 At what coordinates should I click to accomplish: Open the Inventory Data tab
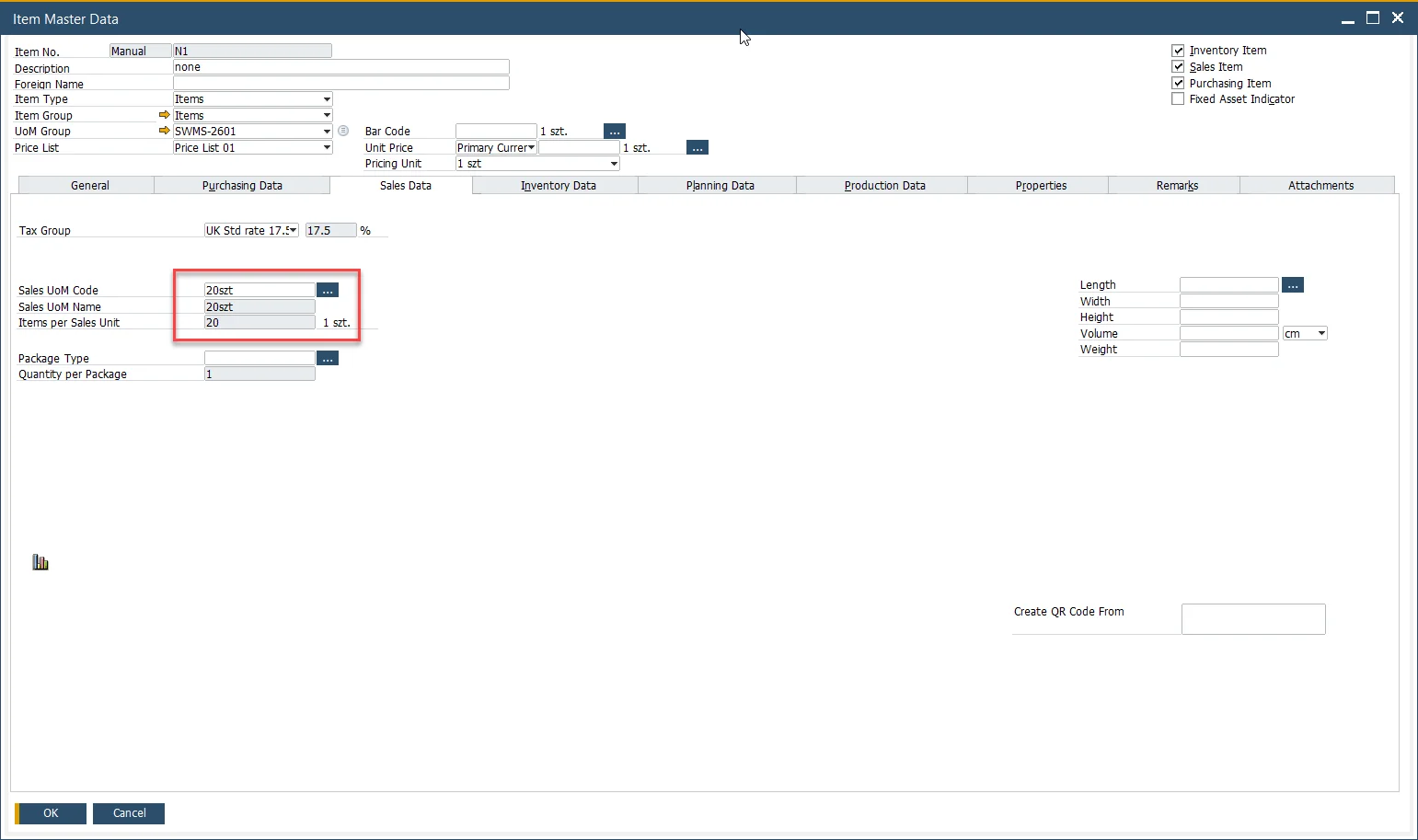click(558, 186)
